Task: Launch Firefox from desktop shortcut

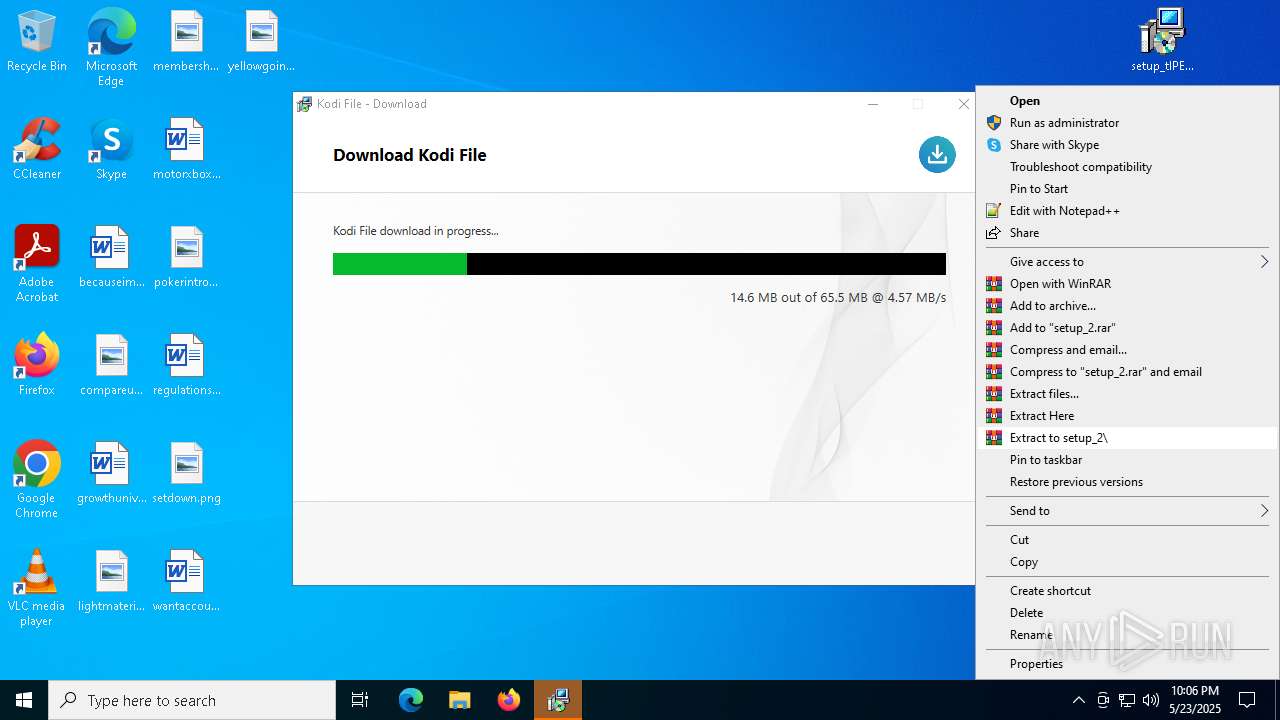Action: (37, 366)
